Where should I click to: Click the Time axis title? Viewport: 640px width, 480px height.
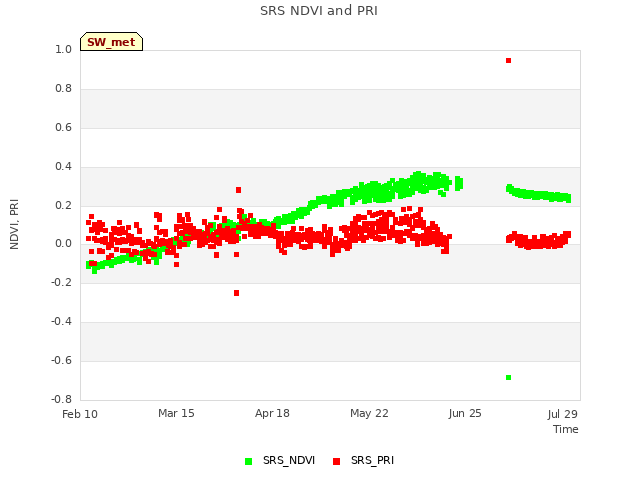coord(566,429)
